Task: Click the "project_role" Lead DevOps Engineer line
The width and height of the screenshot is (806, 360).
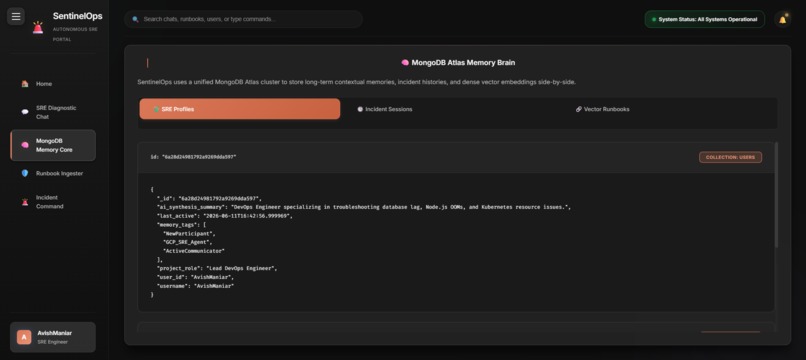Action: coord(217,268)
